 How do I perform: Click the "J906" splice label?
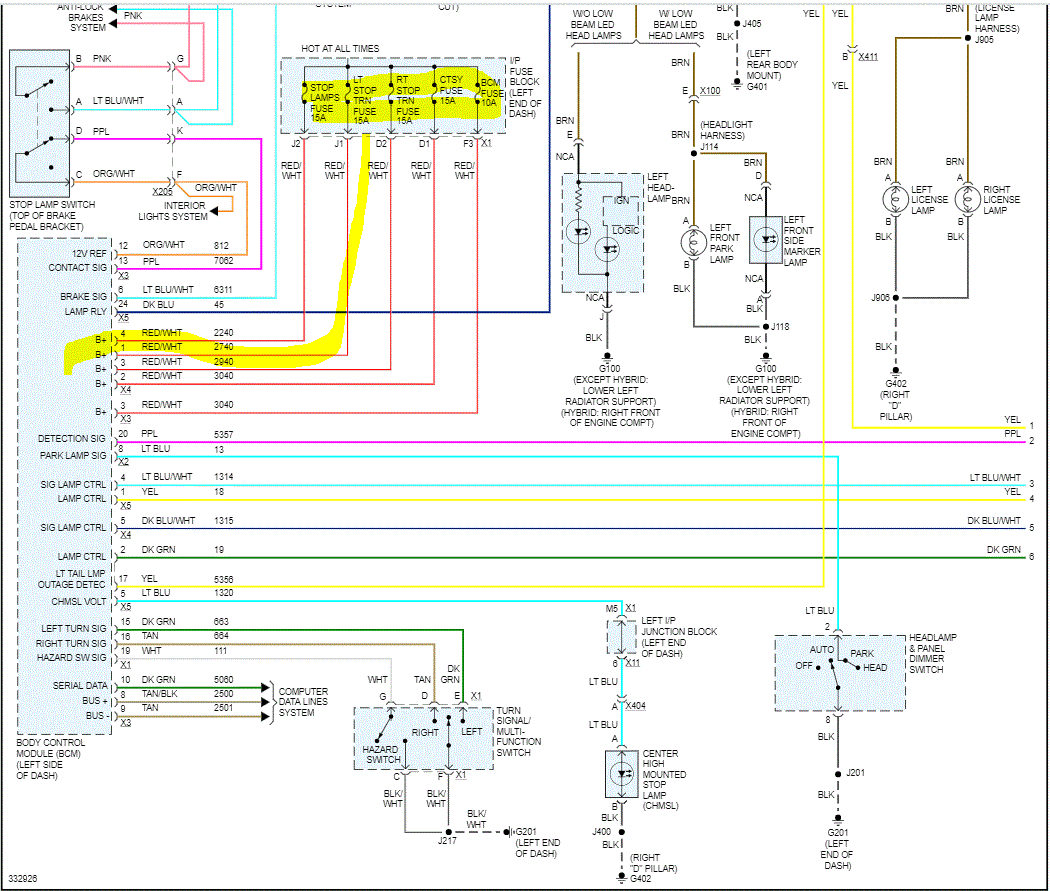[x=880, y=298]
